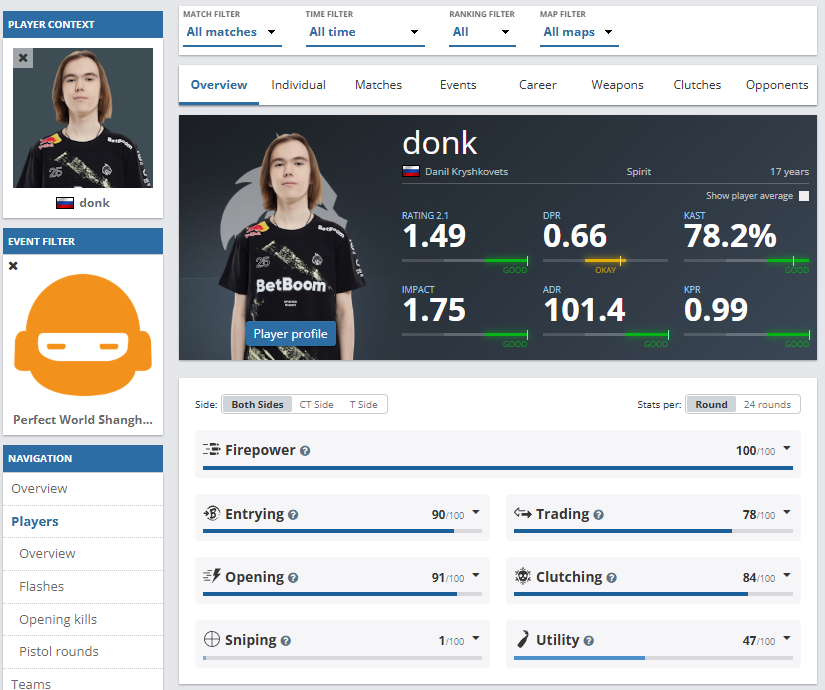Click the Utility grenade icon
The height and width of the screenshot is (690, 825).
click(x=522, y=639)
